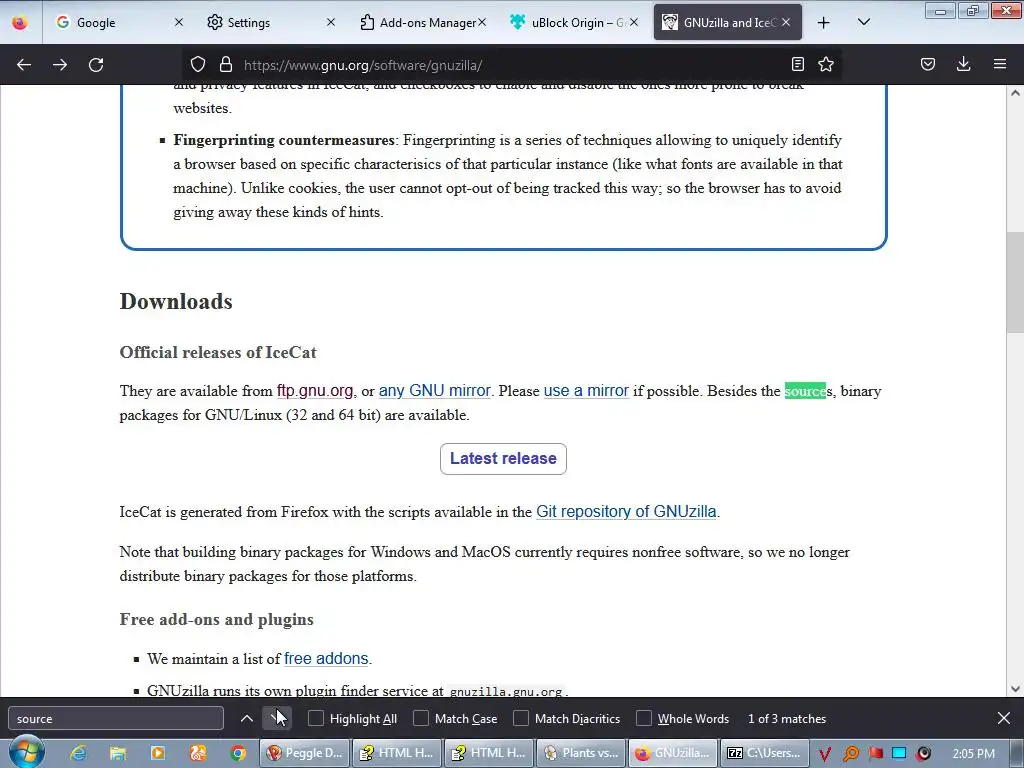Close the Settings tab
Viewport: 1024px width, 768px height.
tap(330, 22)
